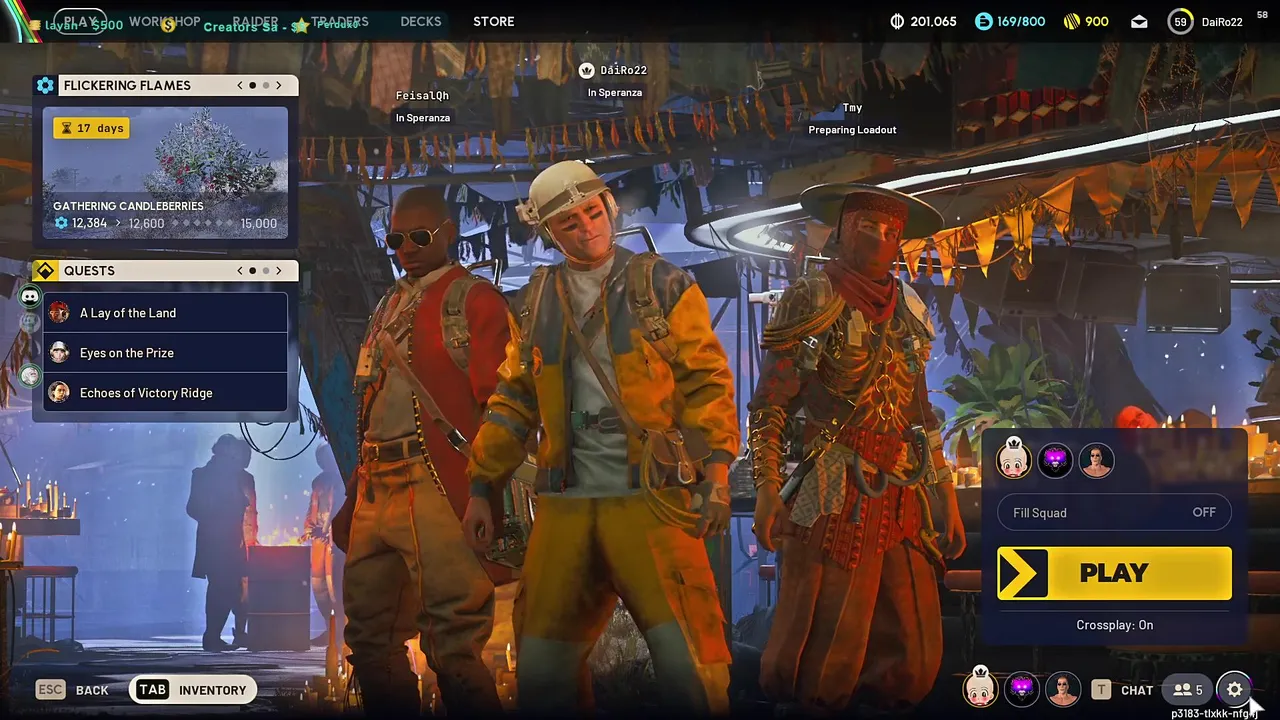This screenshot has height=720, width=1280.
Task: Toggle the Crossplay: On setting
Action: point(1114,625)
